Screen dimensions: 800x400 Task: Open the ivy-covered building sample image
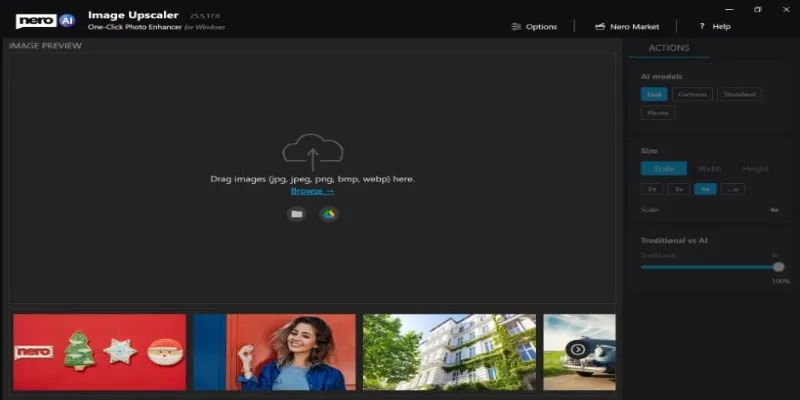pyautogui.click(x=449, y=352)
